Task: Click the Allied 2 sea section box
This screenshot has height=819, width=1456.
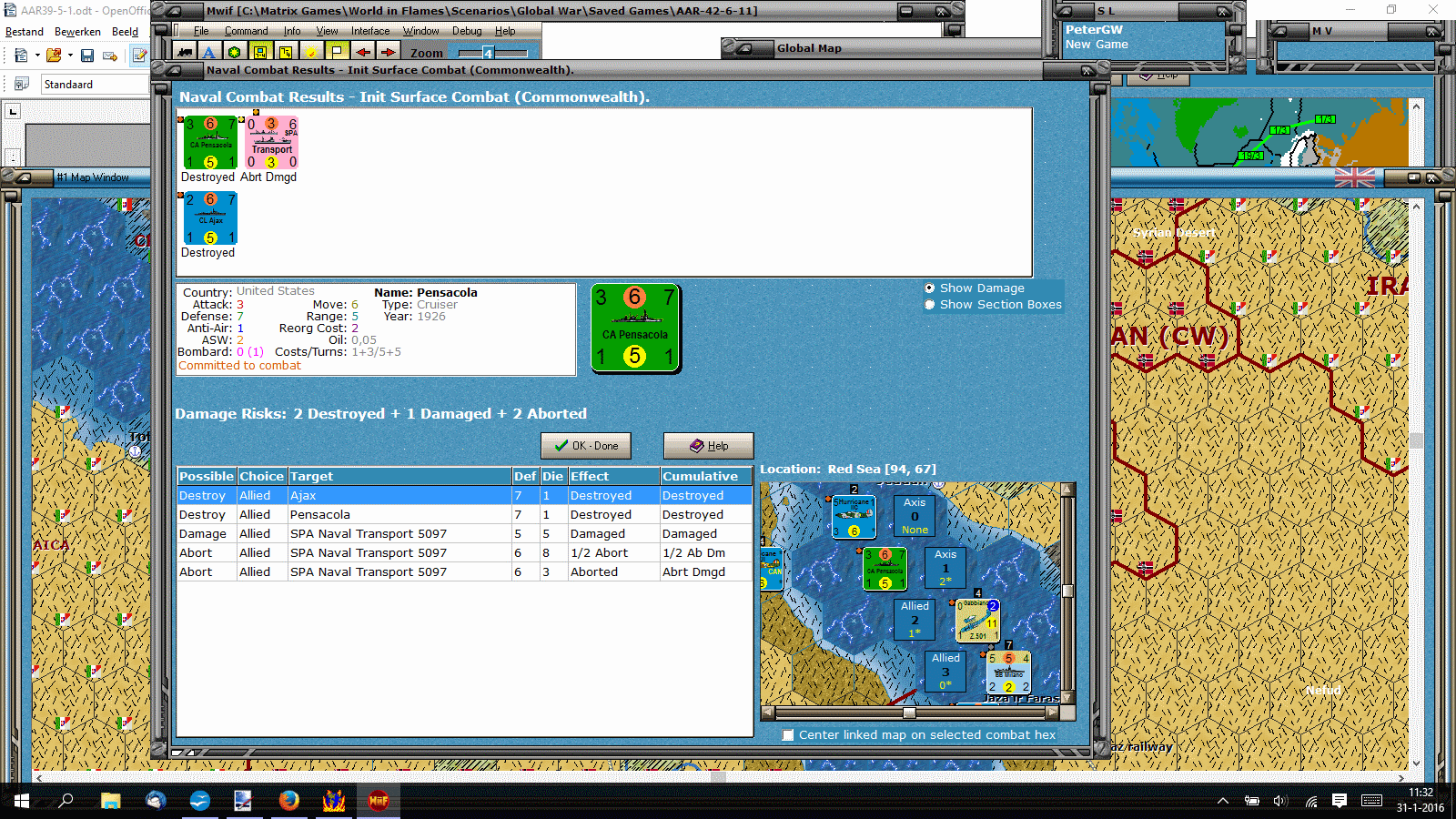Action: pyautogui.click(x=915, y=620)
